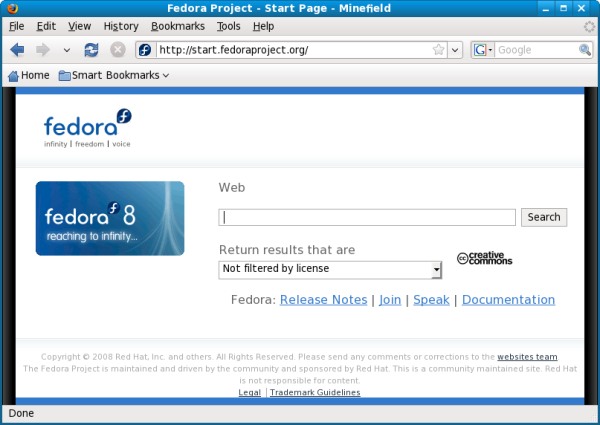600x425 pixels.
Task: Expand the Not filtered by license dropdown
Action: coord(330,270)
